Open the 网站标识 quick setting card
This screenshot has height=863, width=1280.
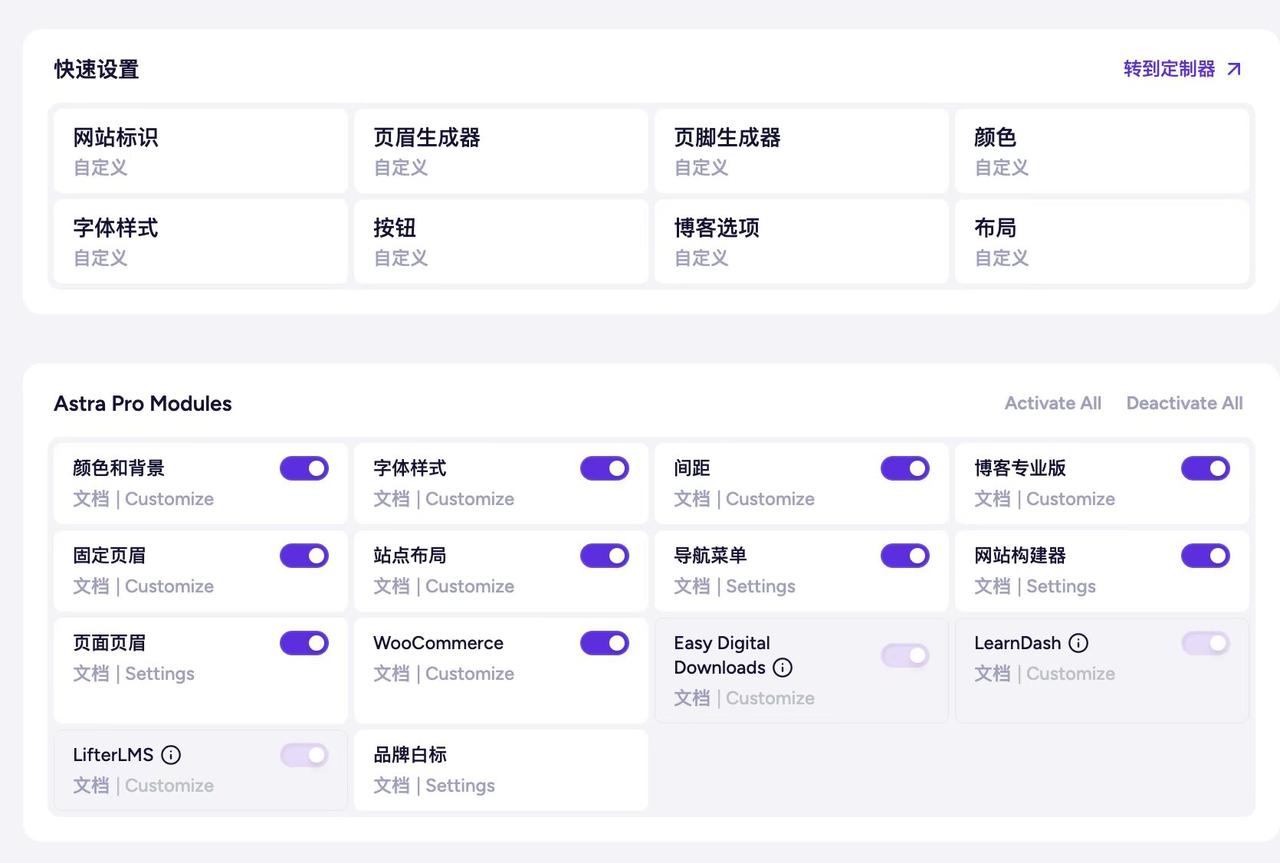pyautogui.click(x=201, y=151)
